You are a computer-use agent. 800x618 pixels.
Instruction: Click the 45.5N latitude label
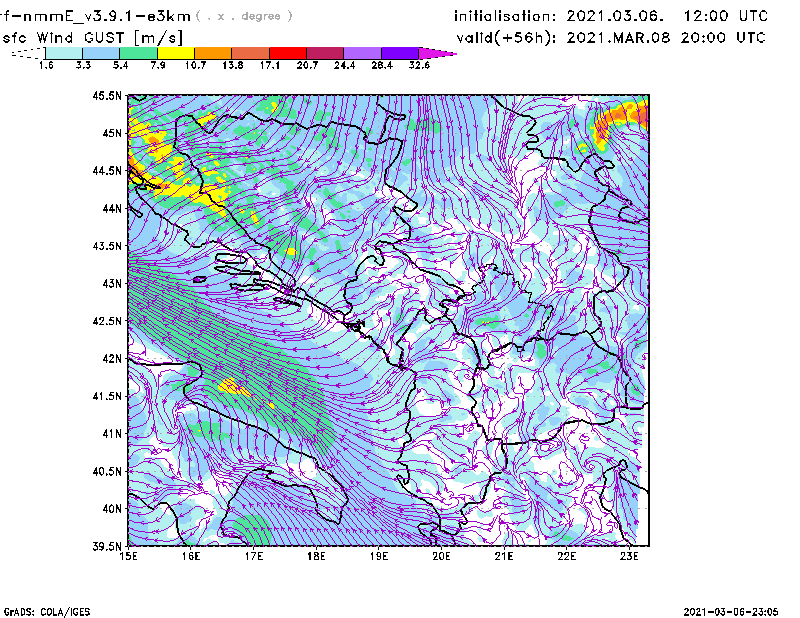107,95
